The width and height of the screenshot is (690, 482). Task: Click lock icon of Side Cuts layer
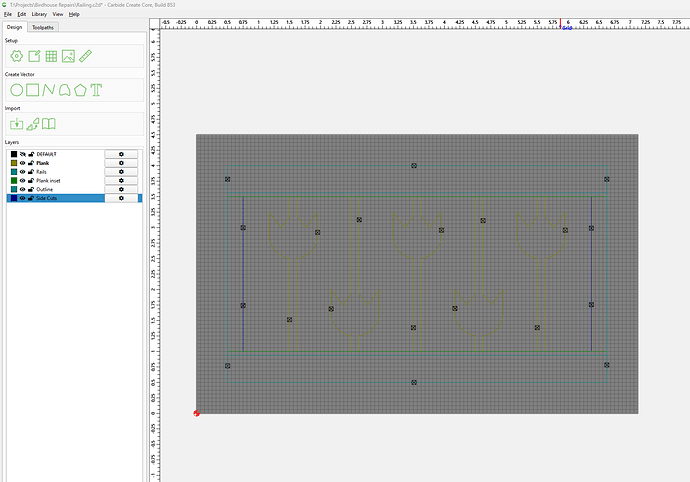[x=31, y=198]
